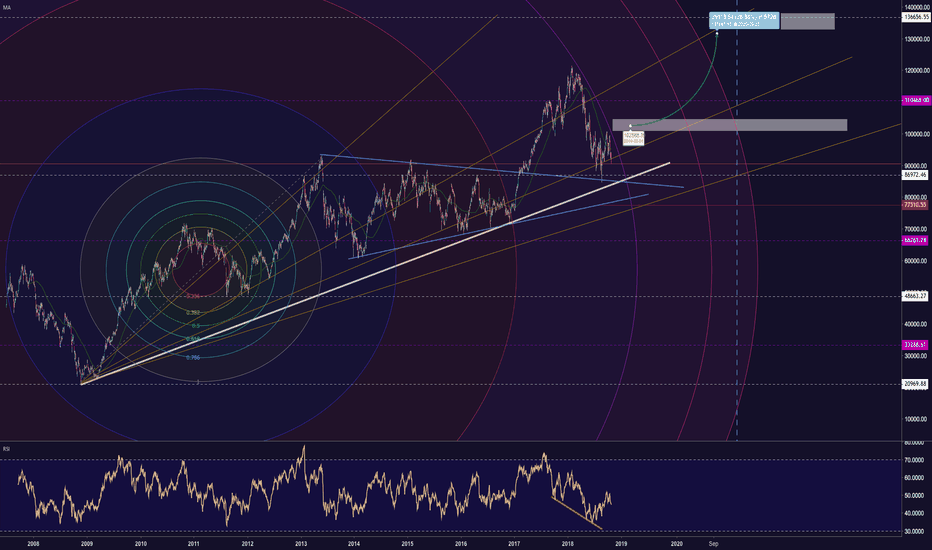Click the 0.618 Fibonacci circle label
This screenshot has width=932, height=550.
point(193,339)
